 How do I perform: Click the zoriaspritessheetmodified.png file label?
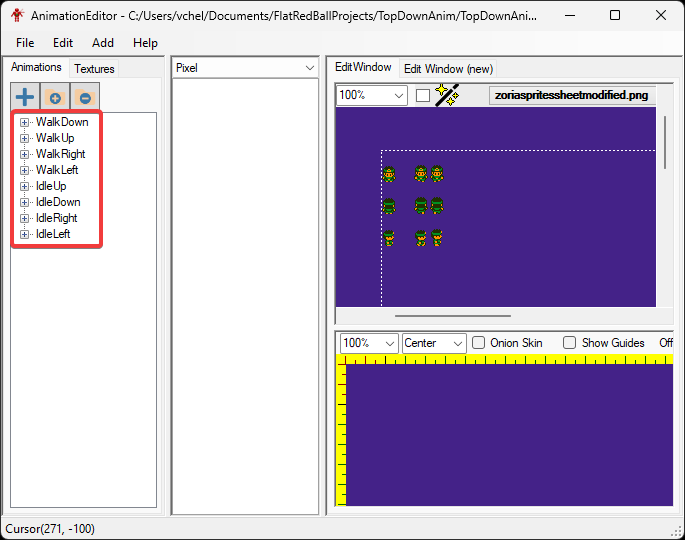click(x=572, y=96)
